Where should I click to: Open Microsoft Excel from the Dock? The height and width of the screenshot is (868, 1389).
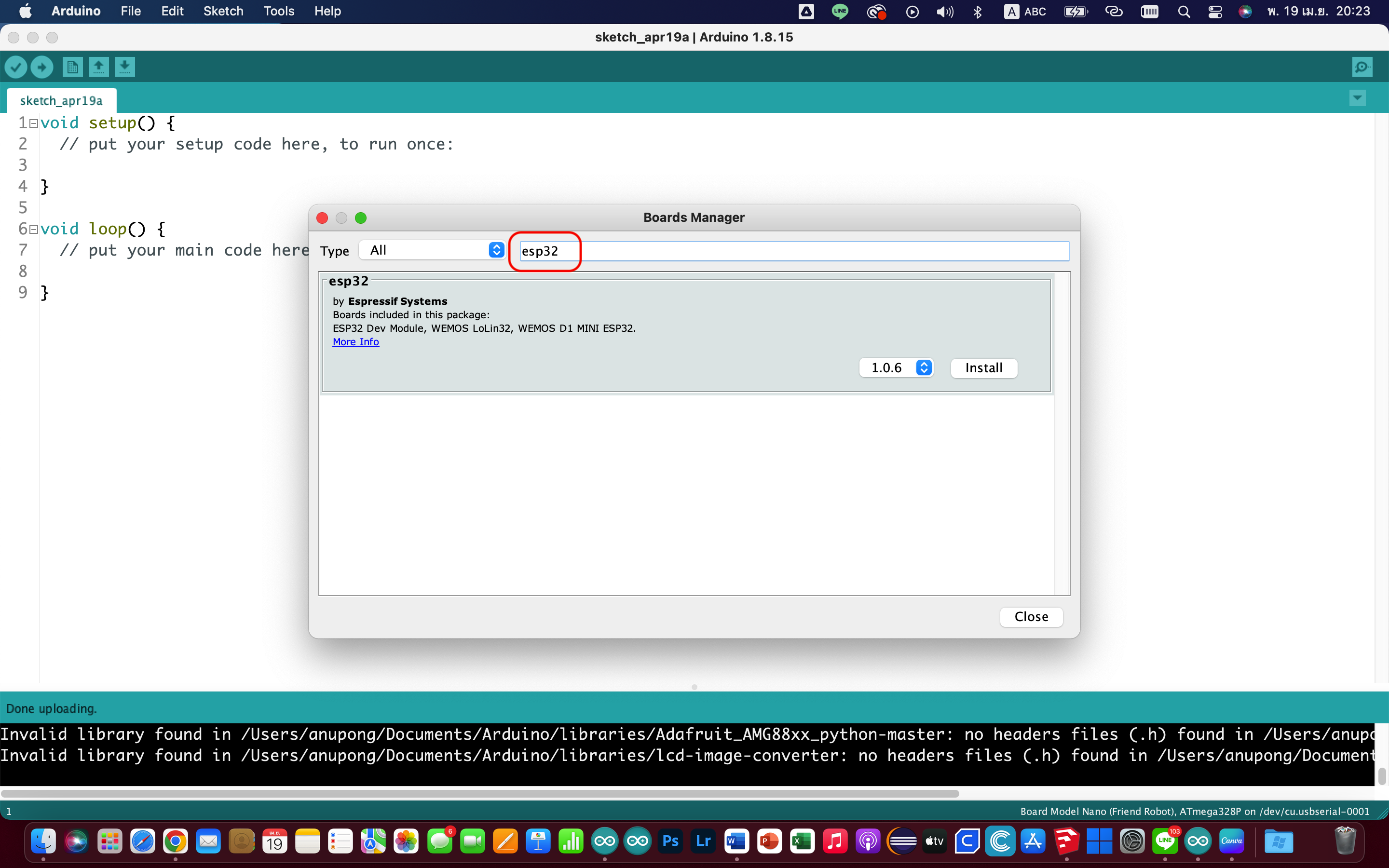[803, 841]
